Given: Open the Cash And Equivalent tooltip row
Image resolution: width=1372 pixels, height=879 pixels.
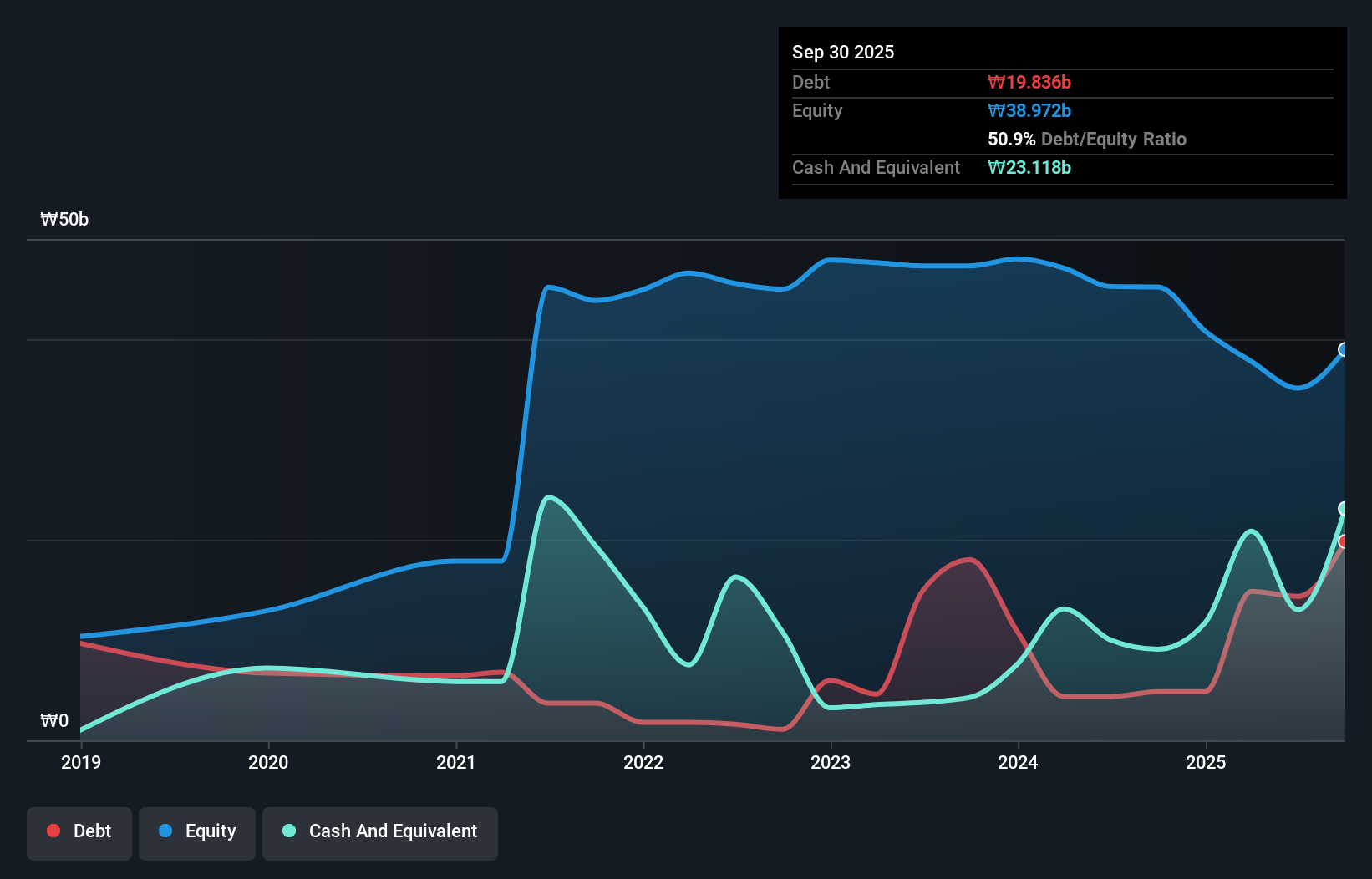Looking at the screenshot, I should pyautogui.click(x=876, y=167).
